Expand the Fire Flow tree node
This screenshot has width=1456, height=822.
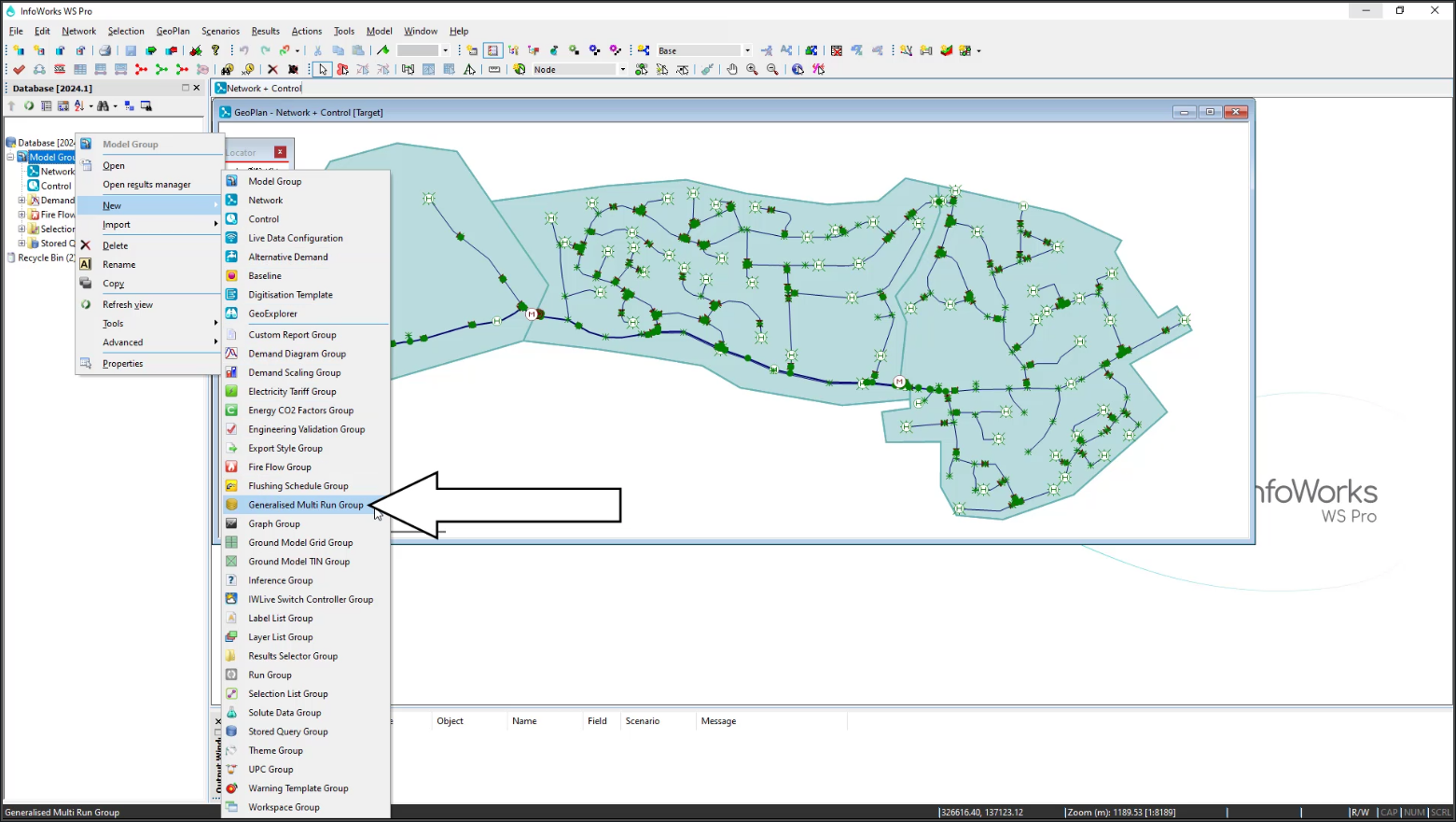(21, 215)
